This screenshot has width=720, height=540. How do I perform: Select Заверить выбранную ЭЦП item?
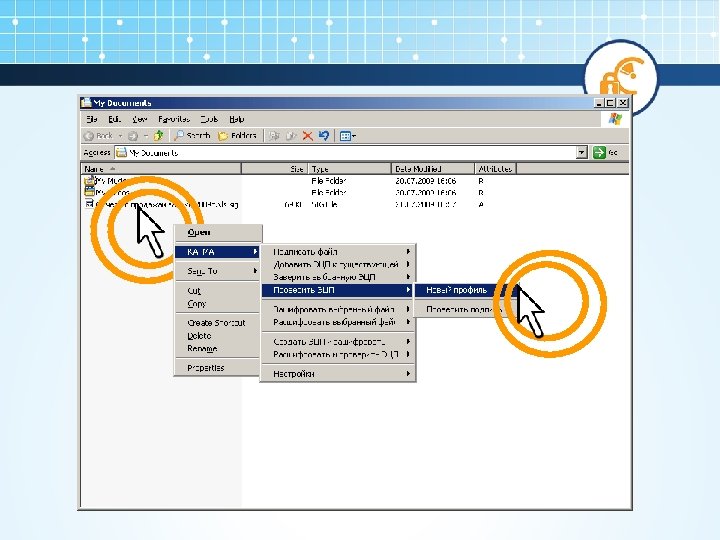click(338, 277)
